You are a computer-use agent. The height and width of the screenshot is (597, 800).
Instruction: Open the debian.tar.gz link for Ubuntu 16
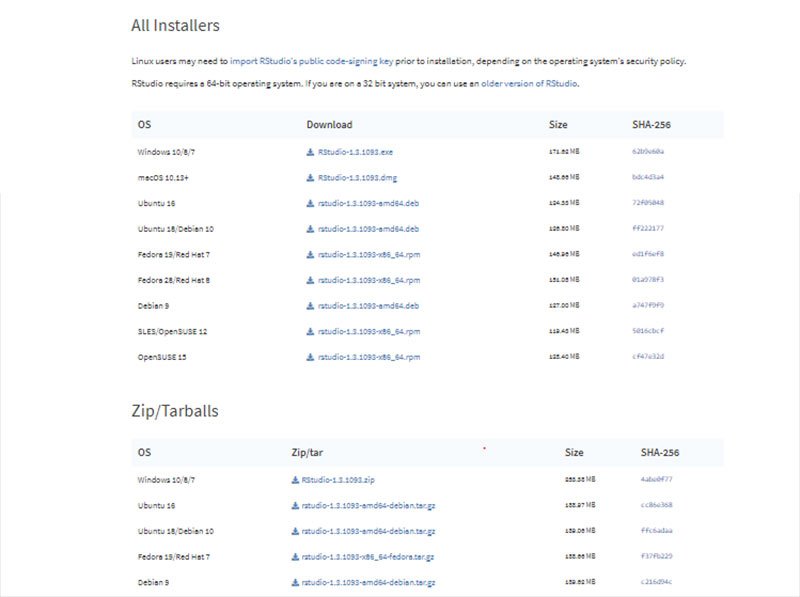(x=368, y=506)
